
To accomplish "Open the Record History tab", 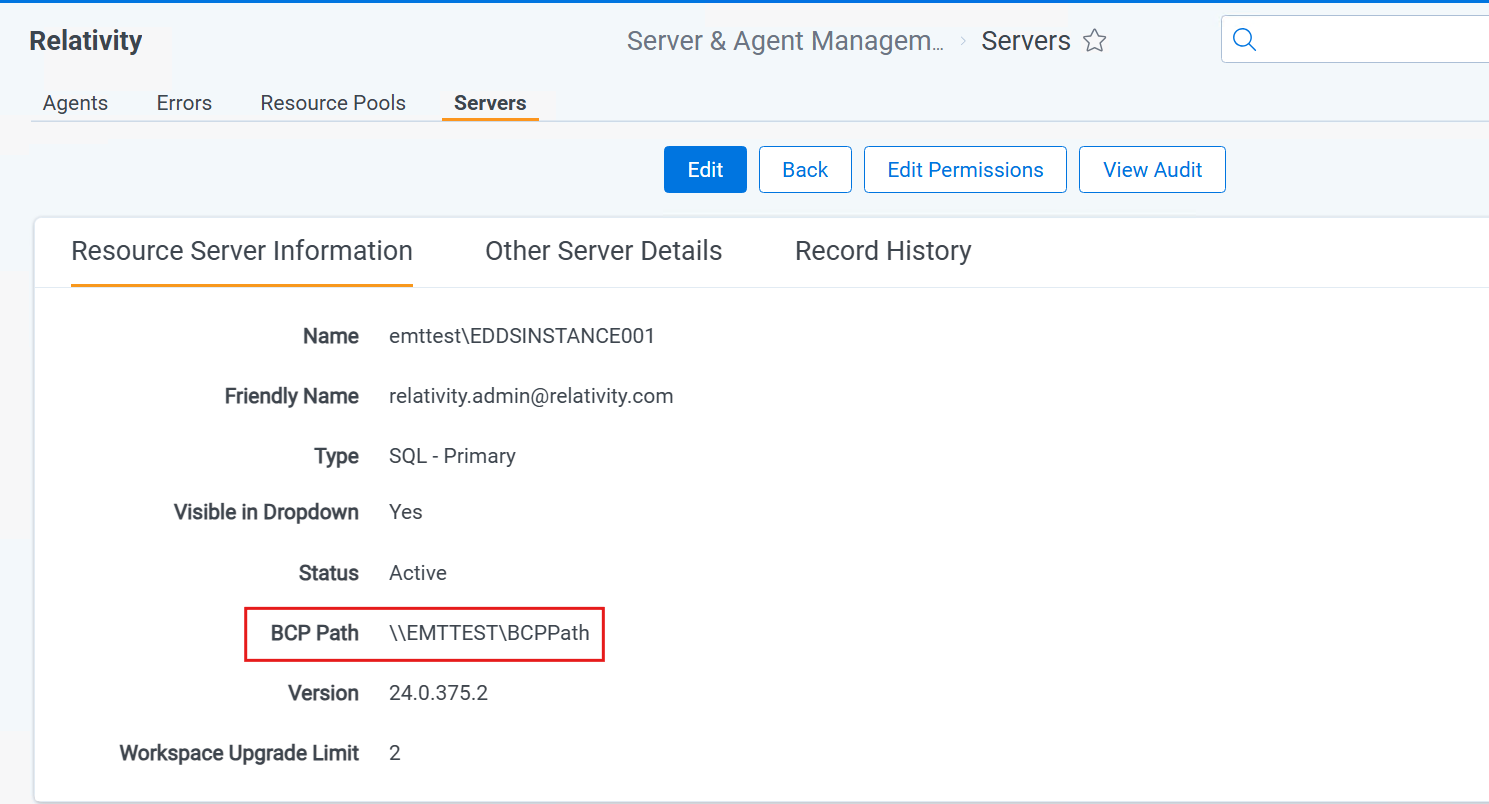I will tap(883, 251).
